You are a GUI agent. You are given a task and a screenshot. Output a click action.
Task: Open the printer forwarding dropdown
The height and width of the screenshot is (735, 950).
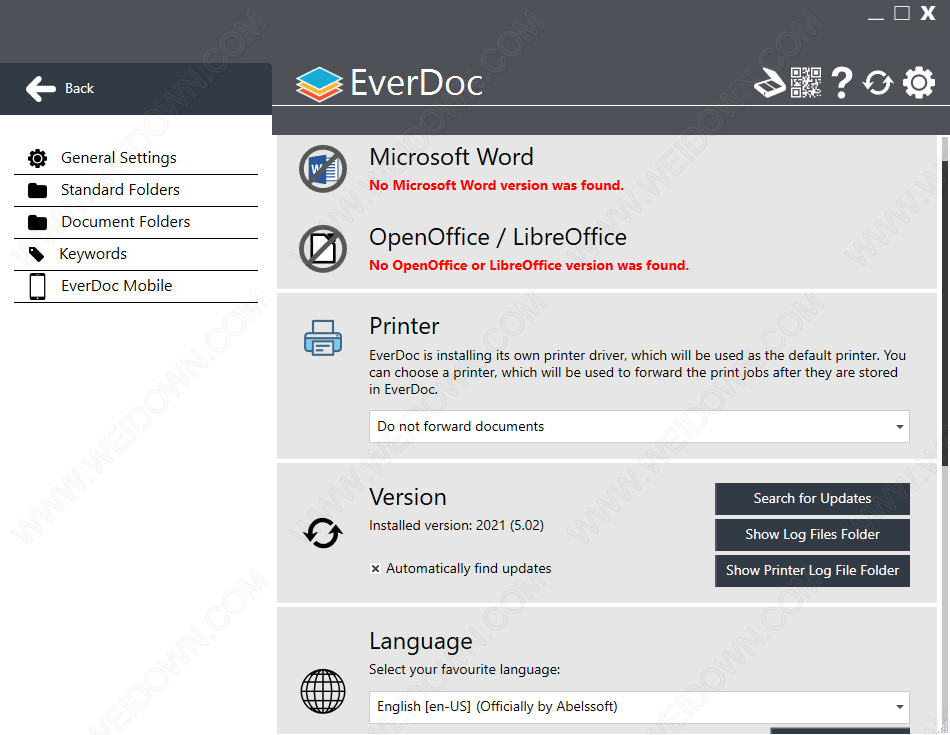(639, 427)
